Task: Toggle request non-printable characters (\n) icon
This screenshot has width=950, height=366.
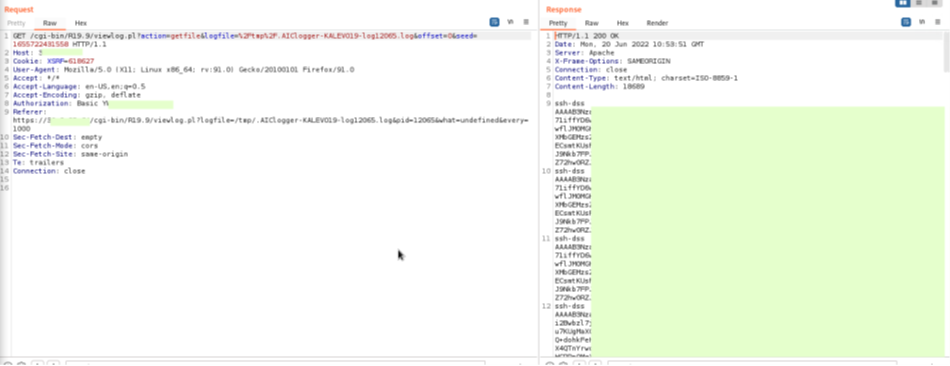Action: pos(510,22)
